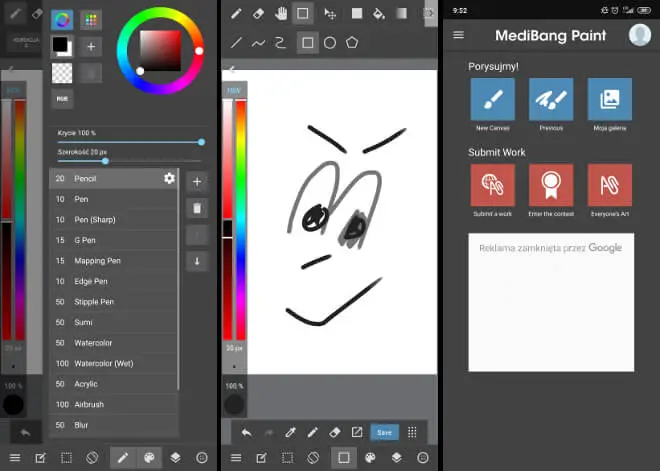Click the black foreground color swatch
Screen dimensions: 660x471
pos(60,44)
